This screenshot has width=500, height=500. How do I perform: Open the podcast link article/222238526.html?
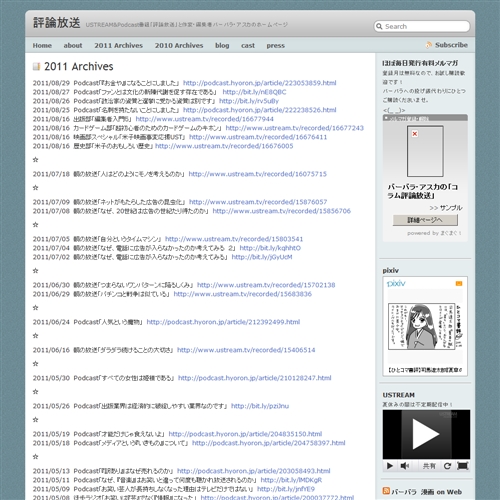pyautogui.click(x=260, y=110)
